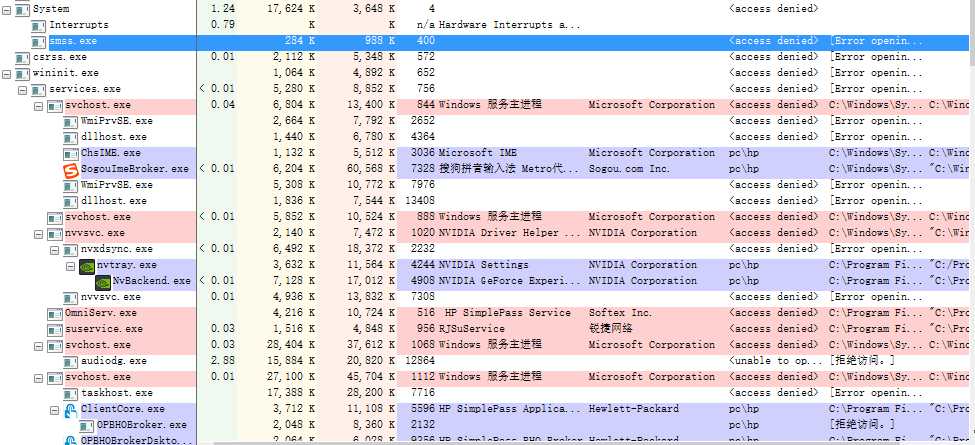Viewport: 975px width, 445px height.
Task: Click the Chinese Sogou Pinyin description cell
Action: point(509,169)
